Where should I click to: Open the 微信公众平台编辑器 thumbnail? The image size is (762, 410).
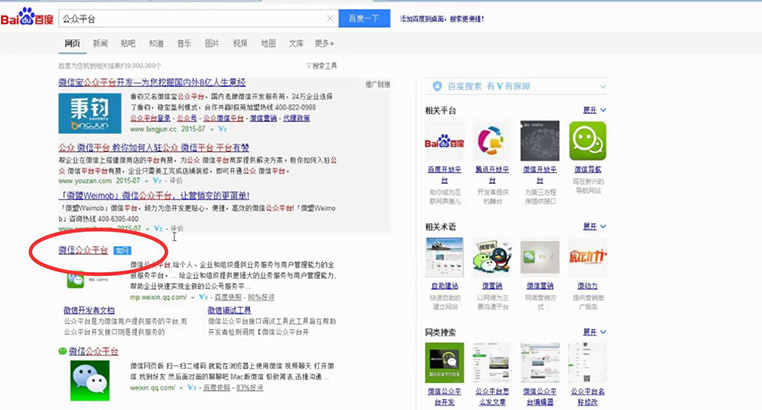pyautogui.click(x=540, y=362)
